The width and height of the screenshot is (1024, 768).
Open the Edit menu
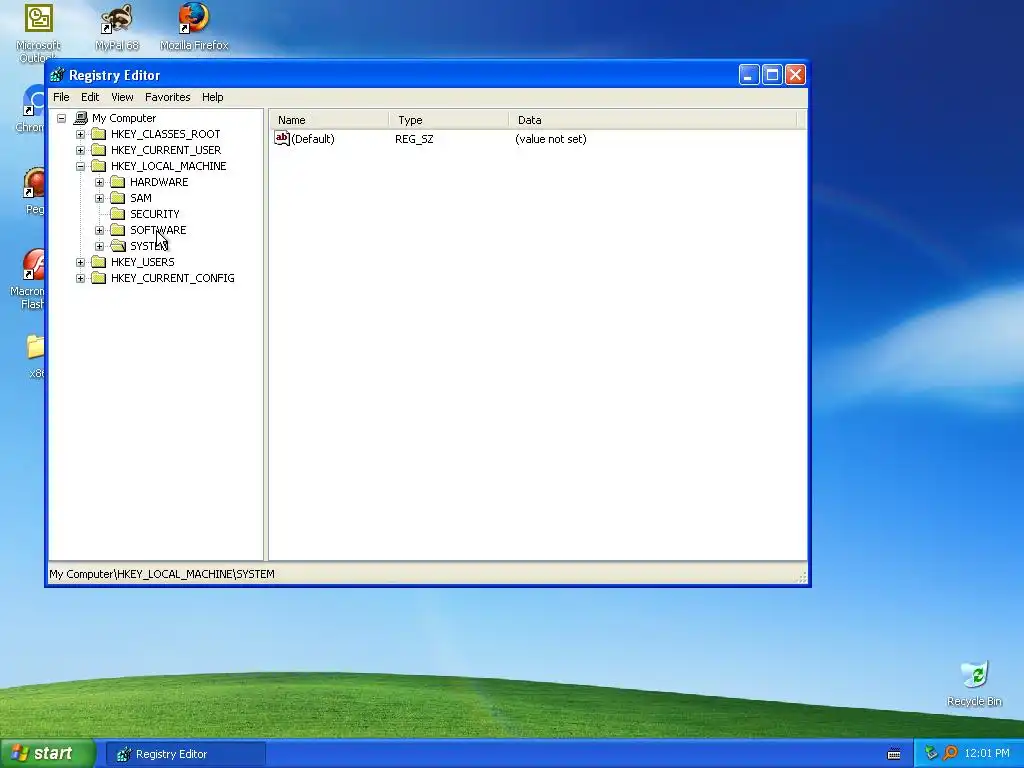pyautogui.click(x=90, y=97)
